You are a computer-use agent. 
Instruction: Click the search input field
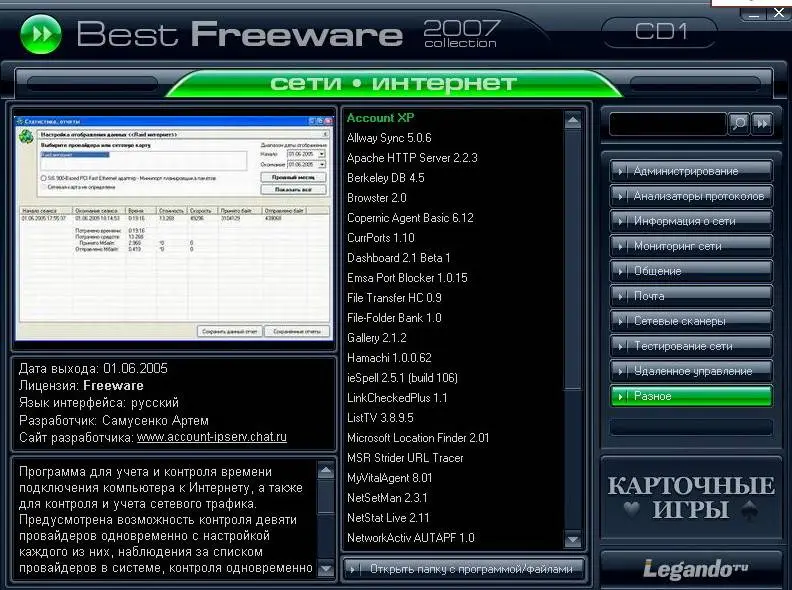click(x=668, y=124)
